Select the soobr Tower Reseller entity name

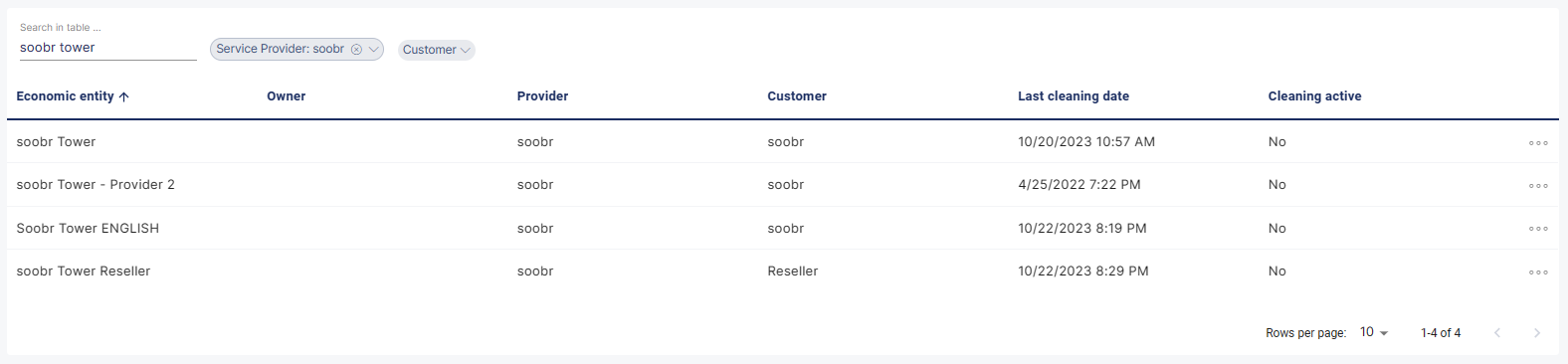(x=84, y=272)
